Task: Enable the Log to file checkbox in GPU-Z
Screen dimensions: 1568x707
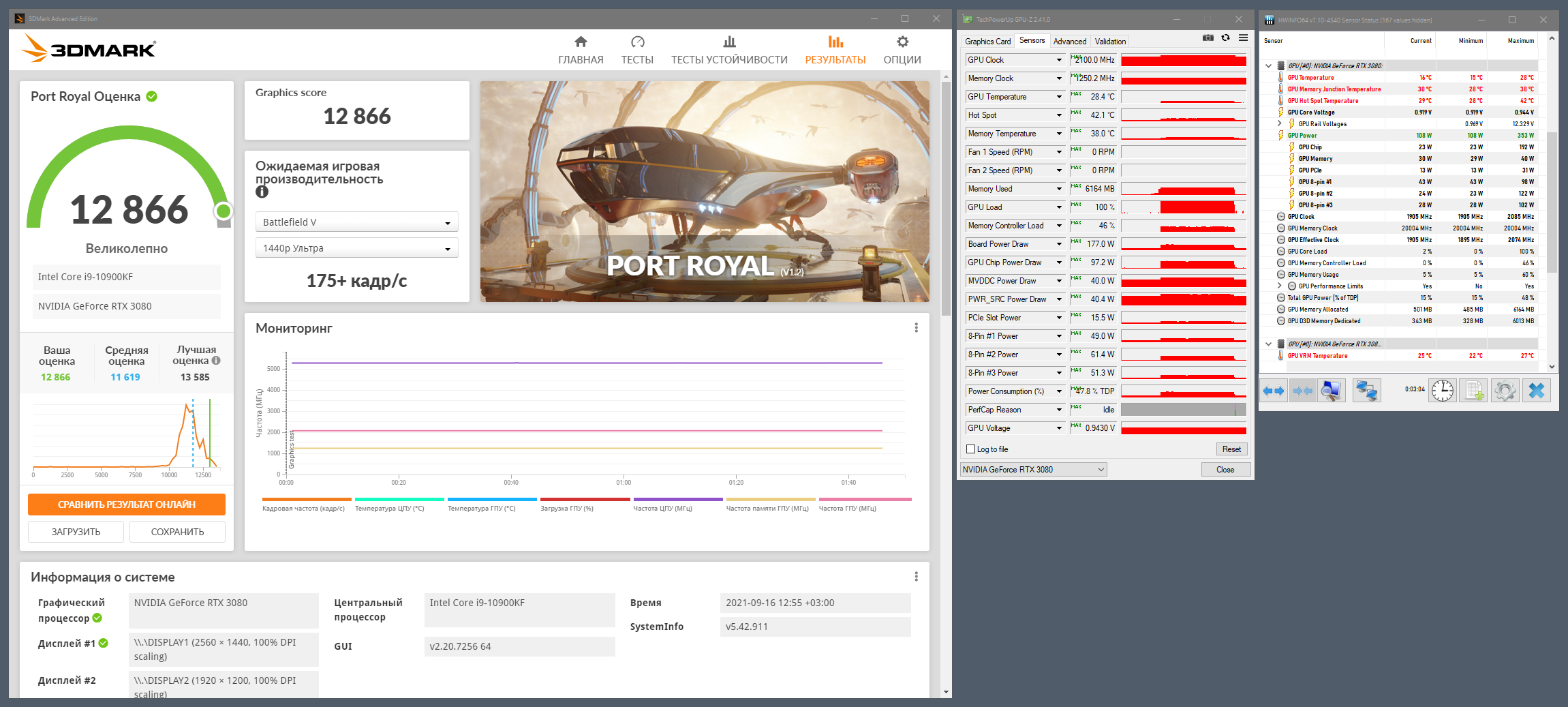Action: (x=971, y=449)
